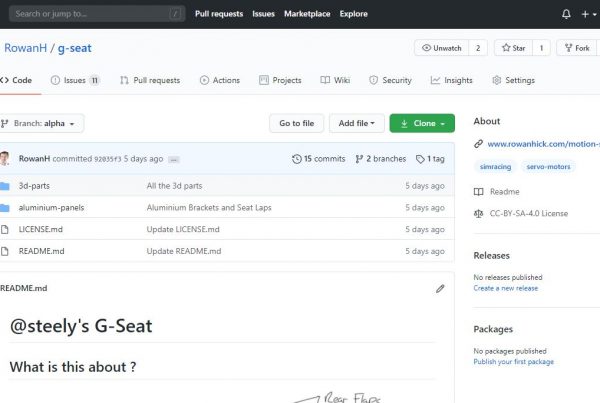Open RowanH's avatar in commit row
Viewport: 600px width, 403px height.
(5, 158)
